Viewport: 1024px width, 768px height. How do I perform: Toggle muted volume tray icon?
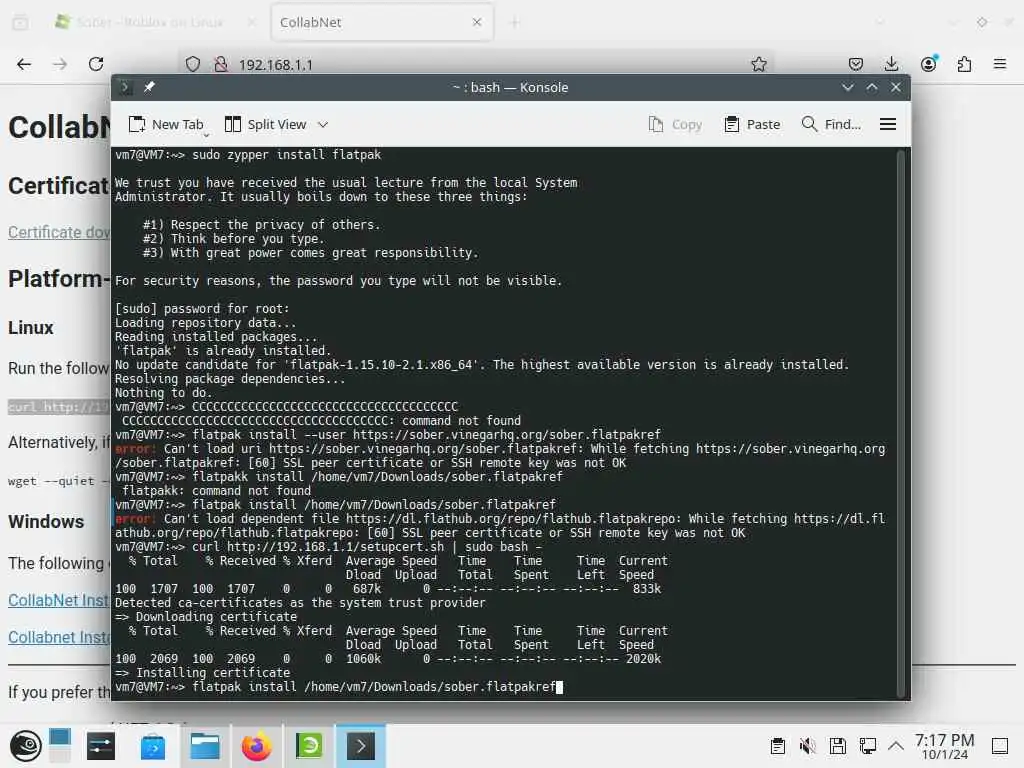coord(808,746)
